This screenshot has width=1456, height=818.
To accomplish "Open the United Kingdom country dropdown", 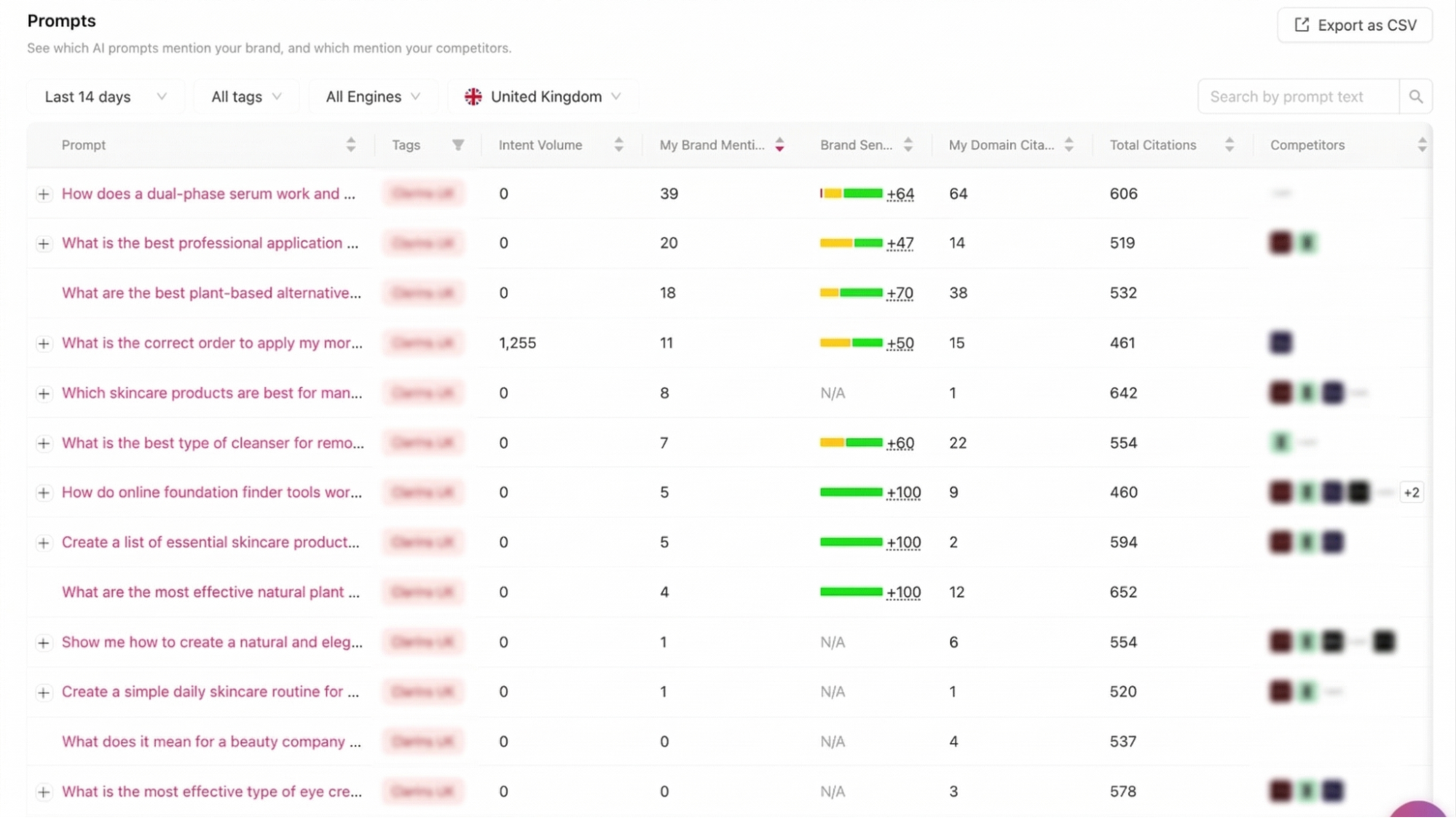I will click(x=543, y=97).
